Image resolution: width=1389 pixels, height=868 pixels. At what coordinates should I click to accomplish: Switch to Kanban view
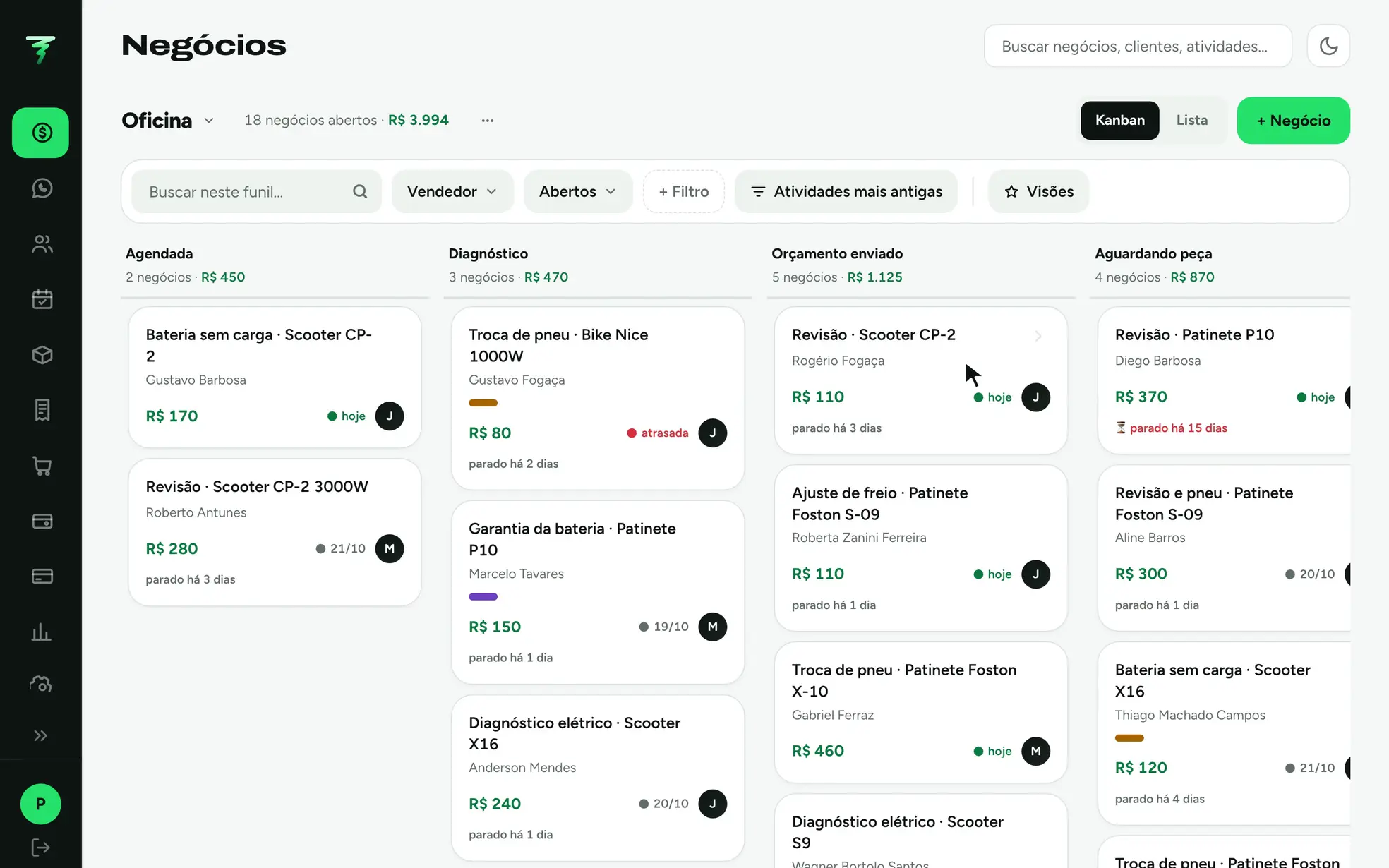(1120, 121)
